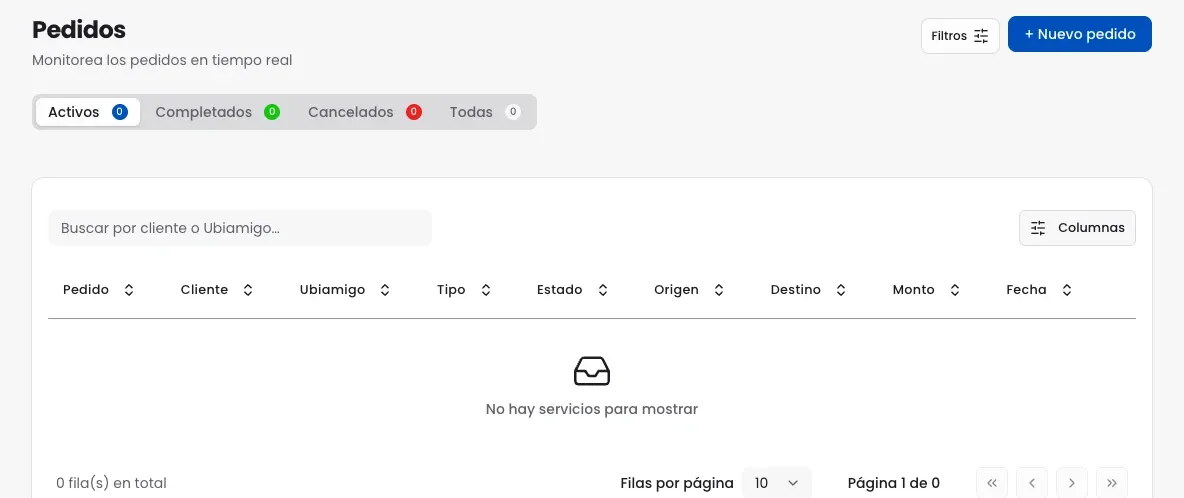Image resolution: width=1184 pixels, height=498 pixels.
Task: Click the 'Filas por página' label
Action: pyautogui.click(x=677, y=483)
